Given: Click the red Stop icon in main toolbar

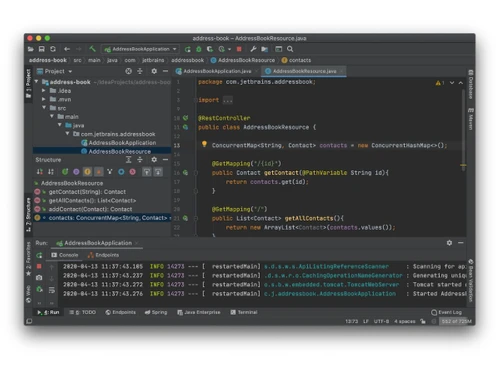Looking at the screenshot, I should [239, 49].
